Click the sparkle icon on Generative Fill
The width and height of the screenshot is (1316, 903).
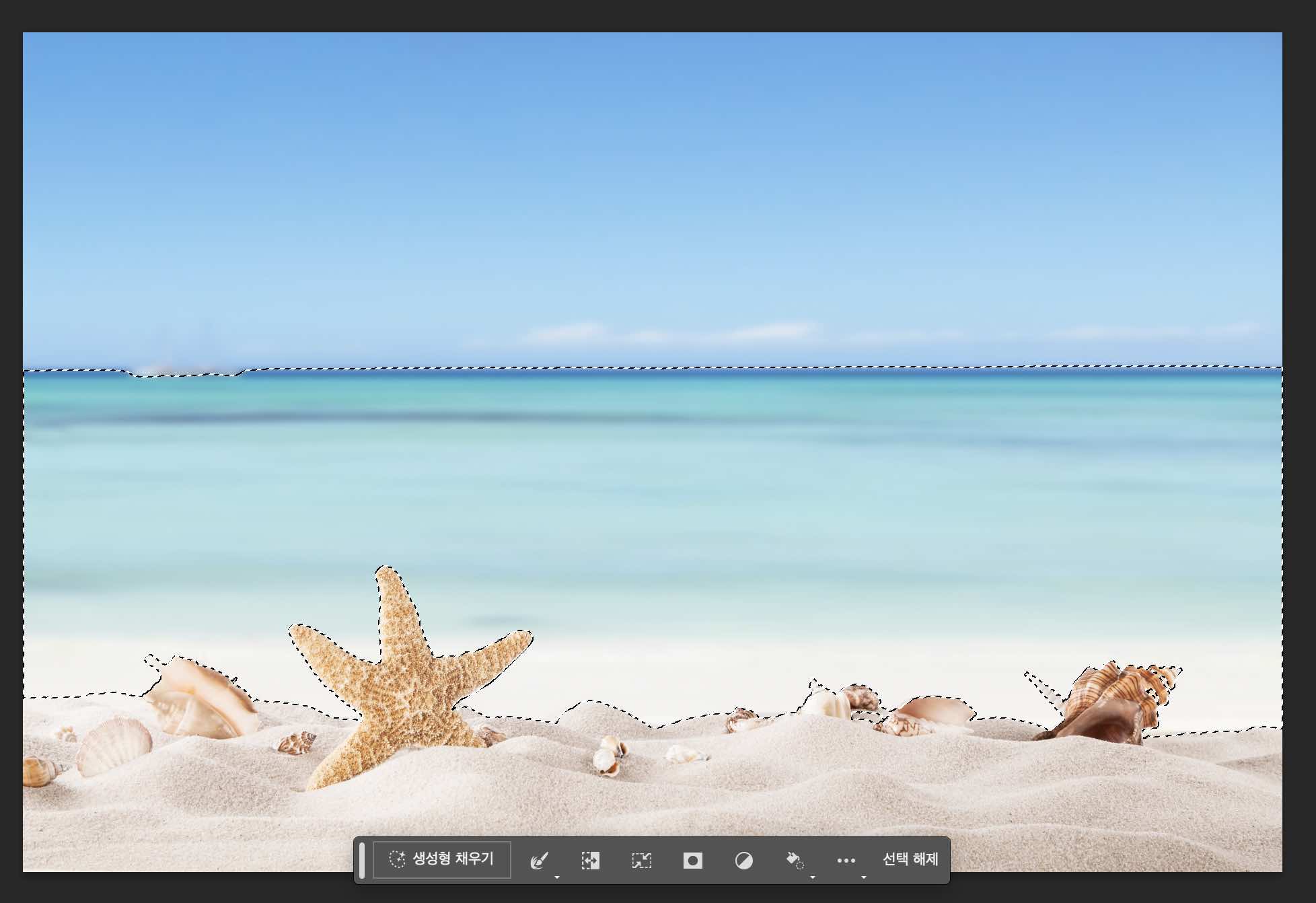pos(397,859)
